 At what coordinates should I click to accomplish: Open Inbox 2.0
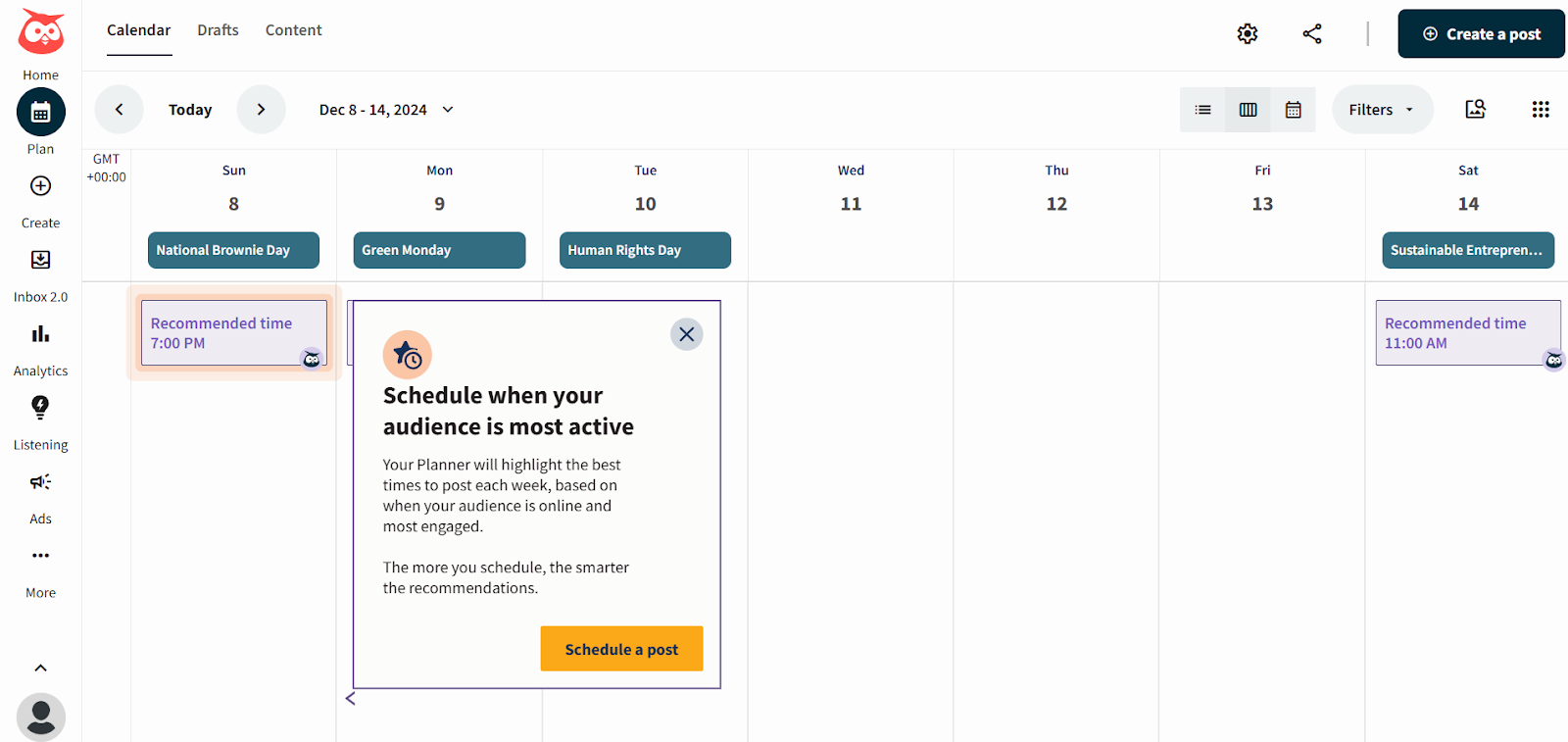pos(39,261)
